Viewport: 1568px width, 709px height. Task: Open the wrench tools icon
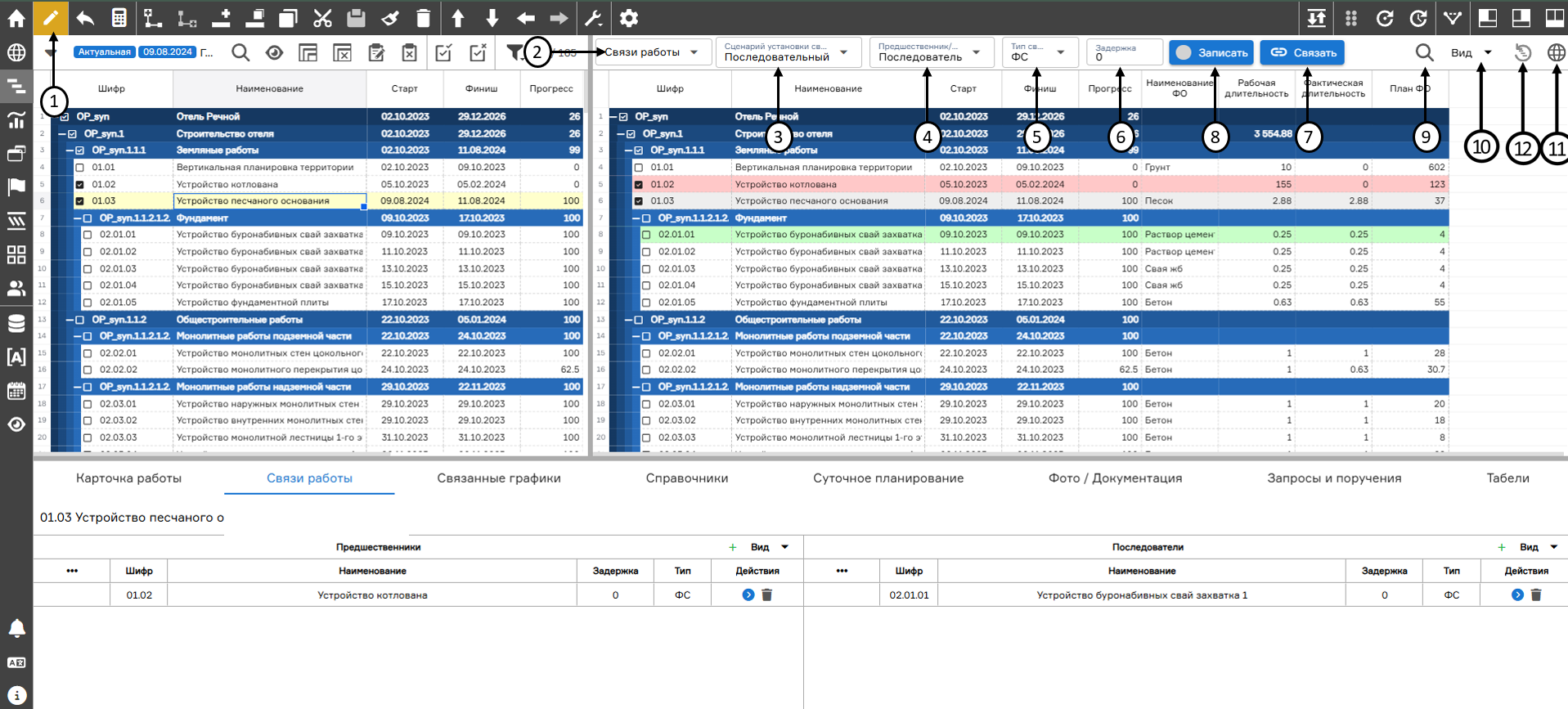[593, 18]
